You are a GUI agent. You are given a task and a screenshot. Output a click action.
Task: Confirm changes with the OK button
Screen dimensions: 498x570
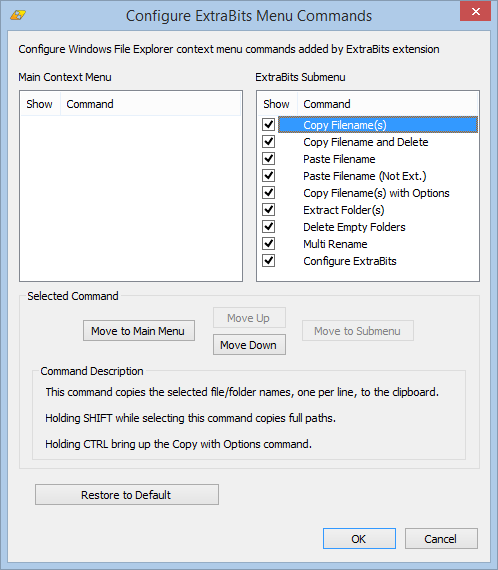coord(359,539)
